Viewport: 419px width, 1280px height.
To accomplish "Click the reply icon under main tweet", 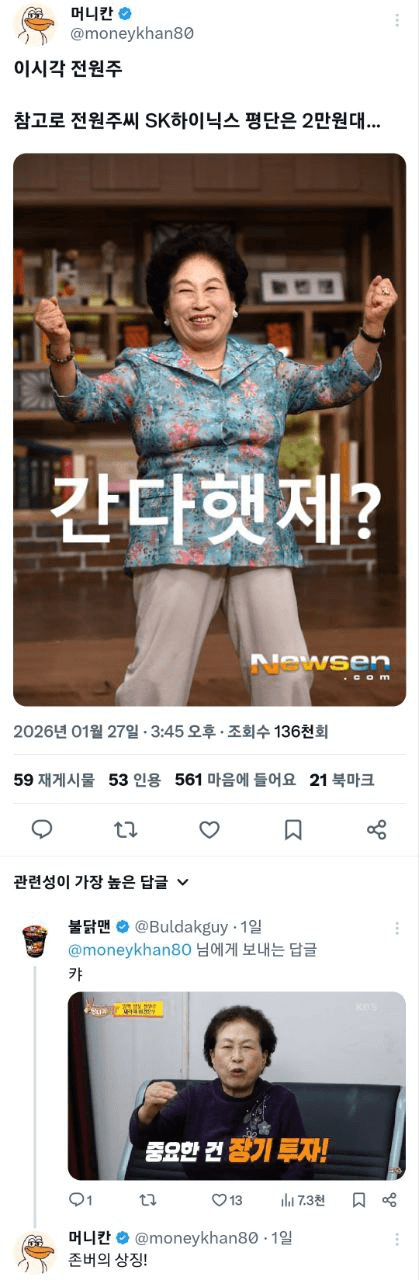I will 42,829.
